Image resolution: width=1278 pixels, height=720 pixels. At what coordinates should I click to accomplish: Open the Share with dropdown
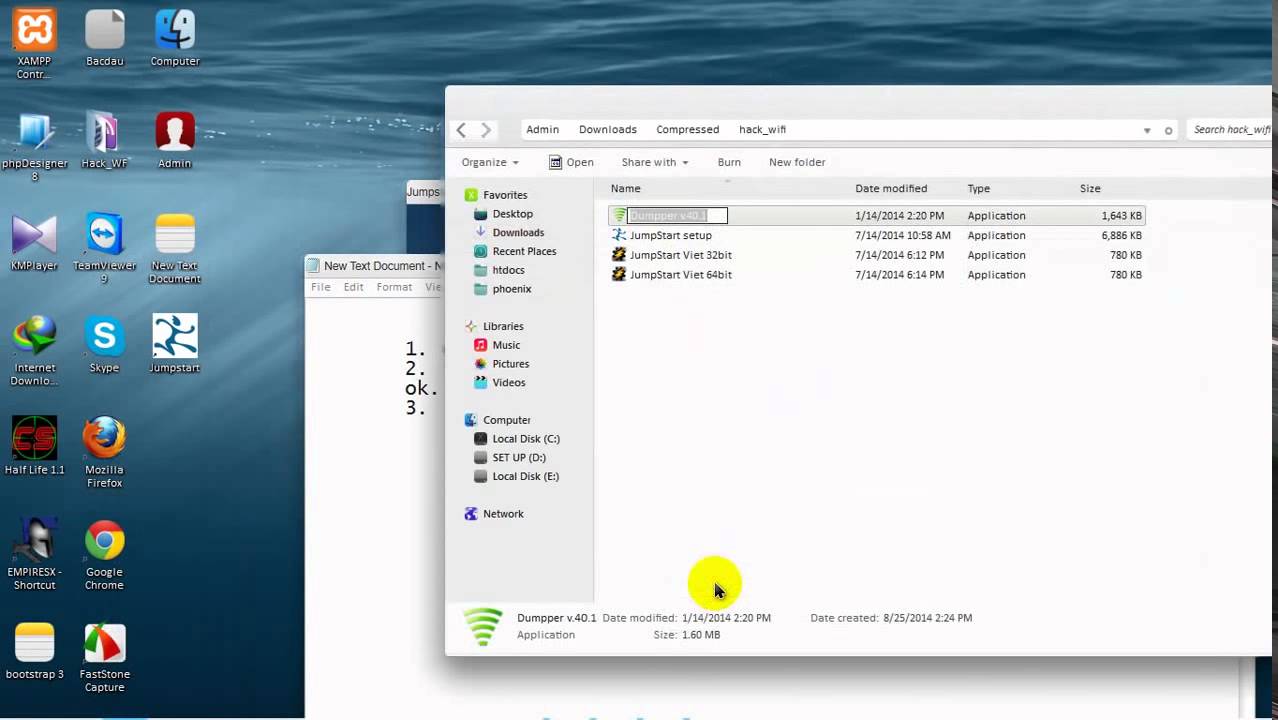click(x=655, y=162)
